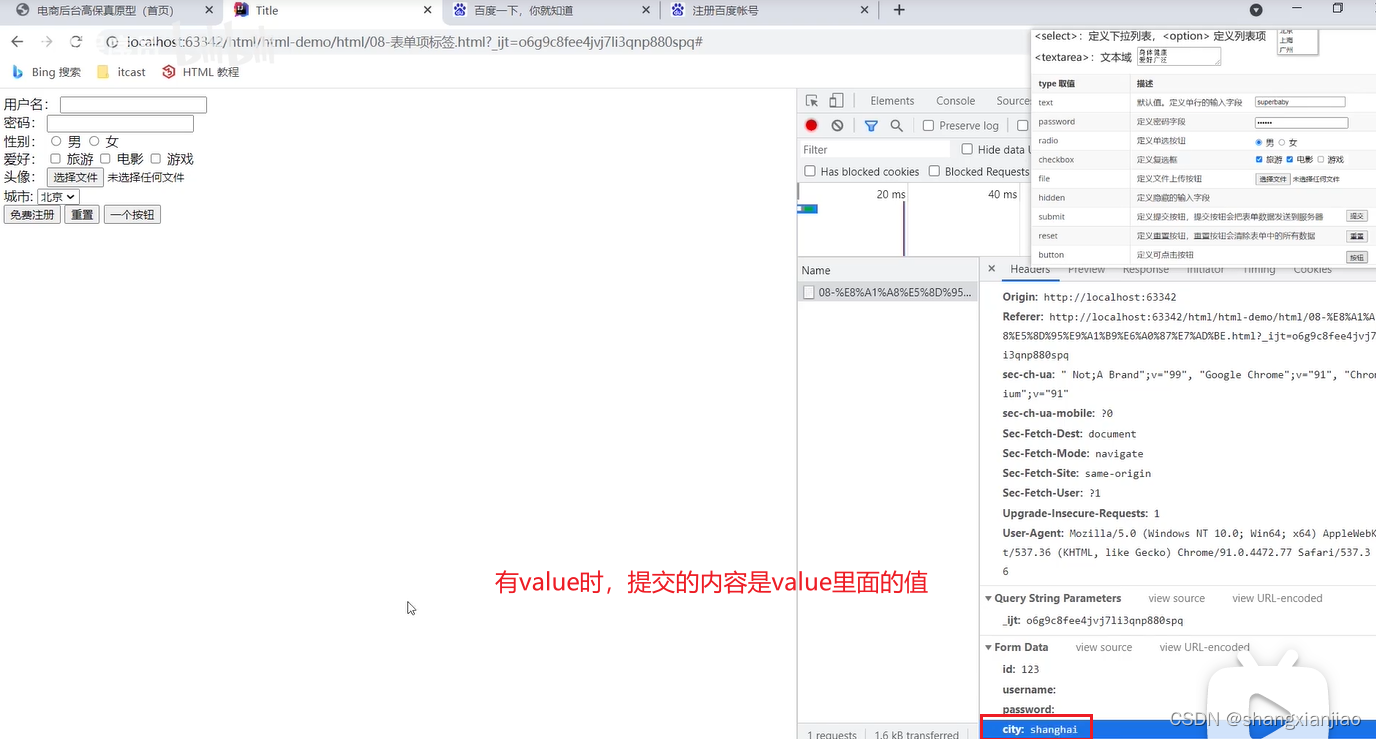Focus the 用户名 text field

133,105
